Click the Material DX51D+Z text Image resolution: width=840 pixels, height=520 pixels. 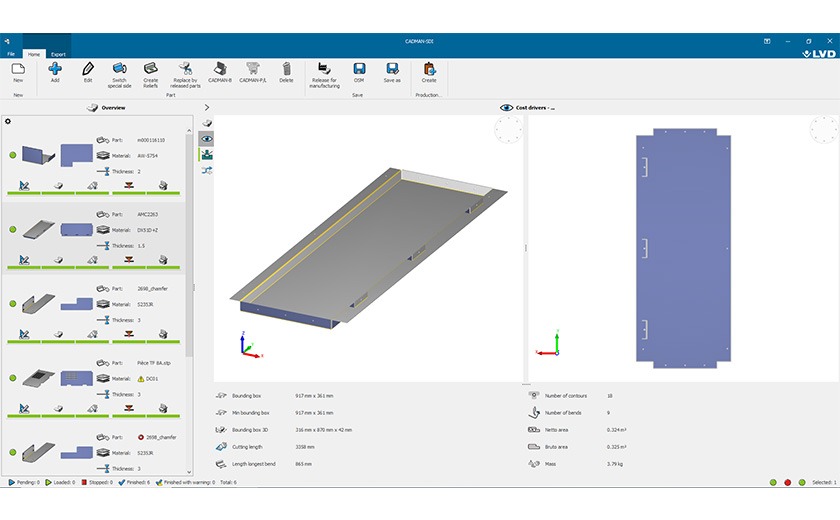(148, 230)
